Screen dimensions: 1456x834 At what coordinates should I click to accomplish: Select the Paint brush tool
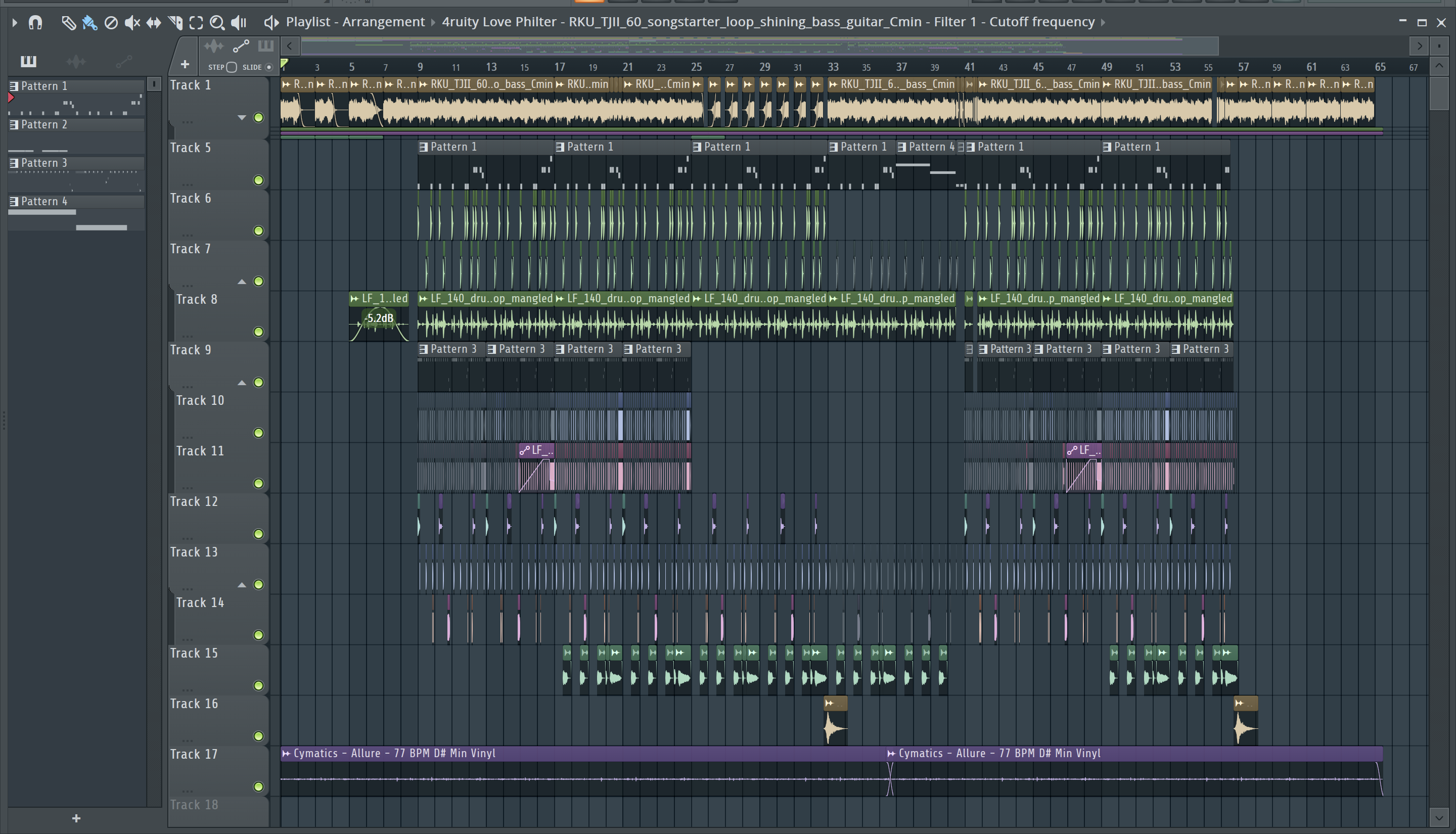[x=89, y=22]
